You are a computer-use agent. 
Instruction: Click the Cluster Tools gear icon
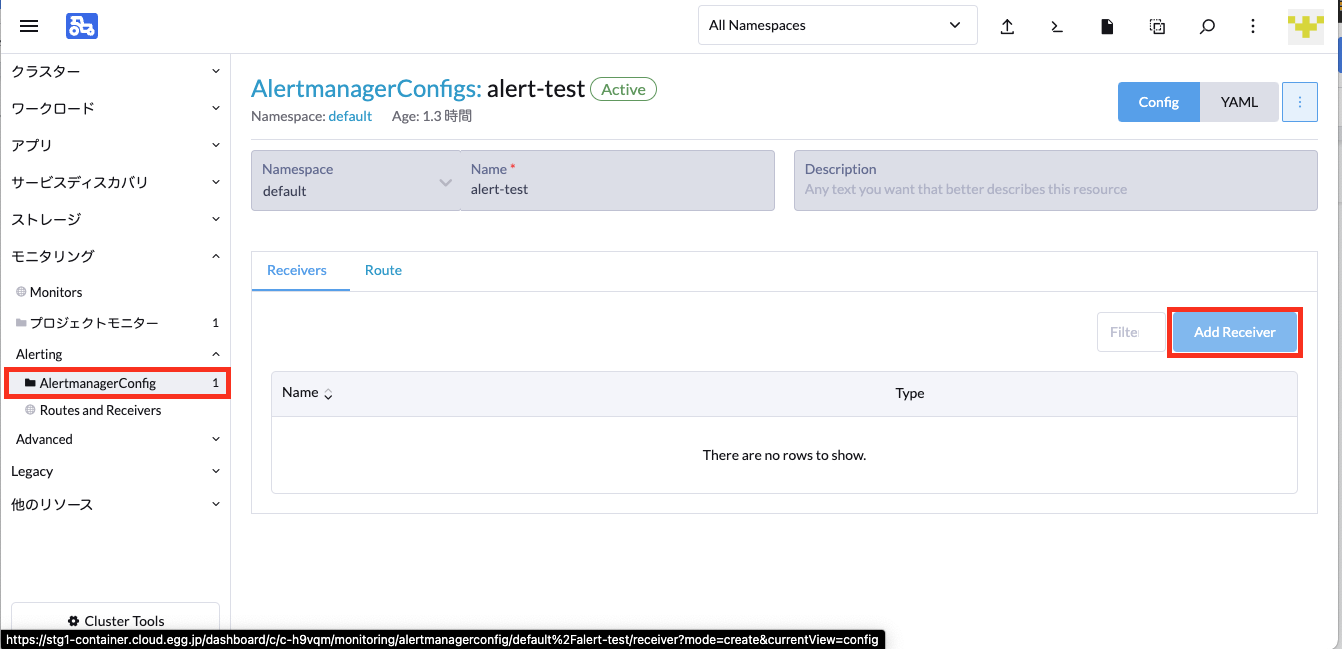click(x=73, y=621)
